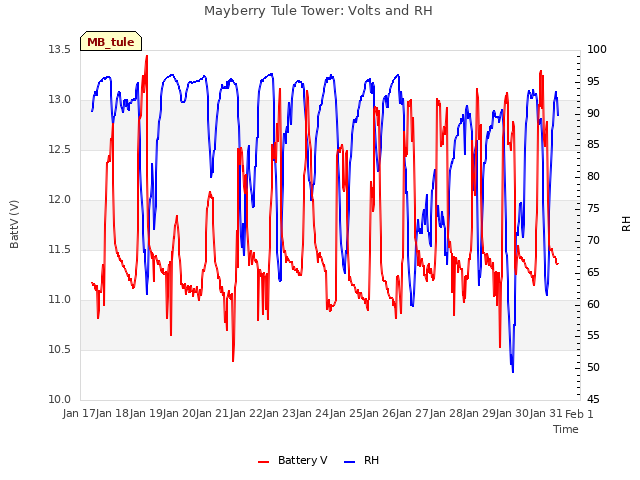
Task: Click the 10.5 left axis value
Action: pyautogui.click(x=60, y=349)
